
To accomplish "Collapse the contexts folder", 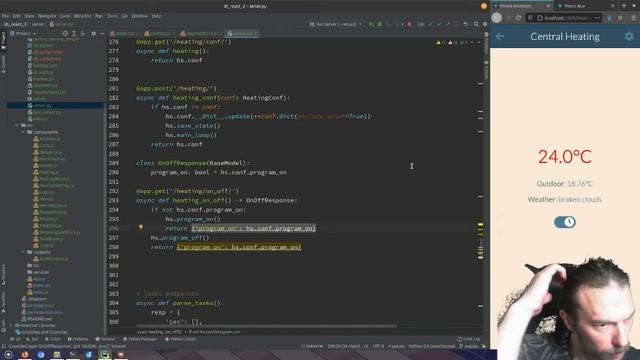I will coord(23,252).
